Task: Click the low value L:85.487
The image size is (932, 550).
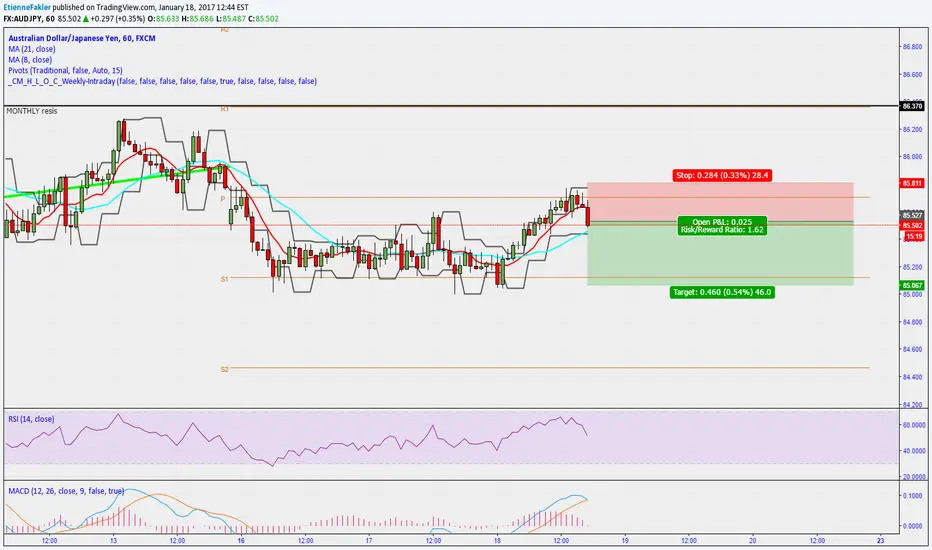Action: tap(230, 18)
